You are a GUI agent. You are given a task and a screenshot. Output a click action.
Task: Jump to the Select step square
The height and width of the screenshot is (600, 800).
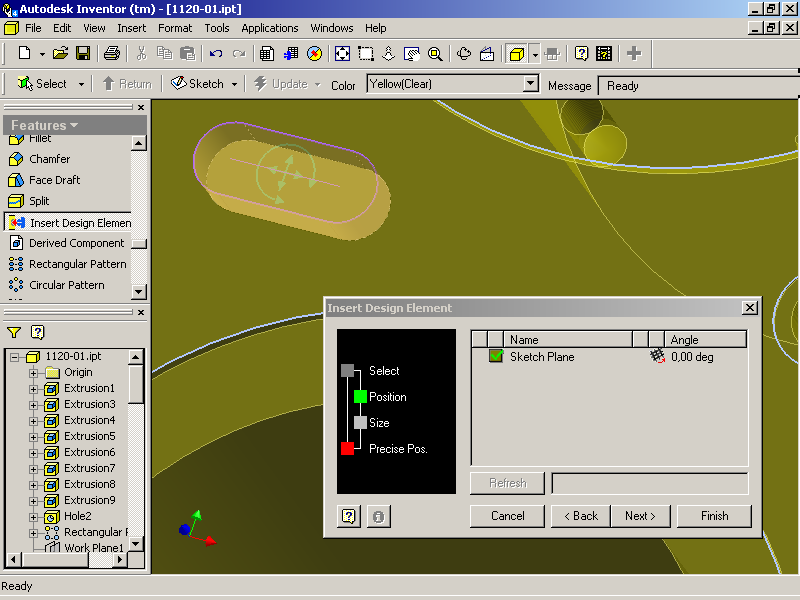pyautogui.click(x=347, y=370)
